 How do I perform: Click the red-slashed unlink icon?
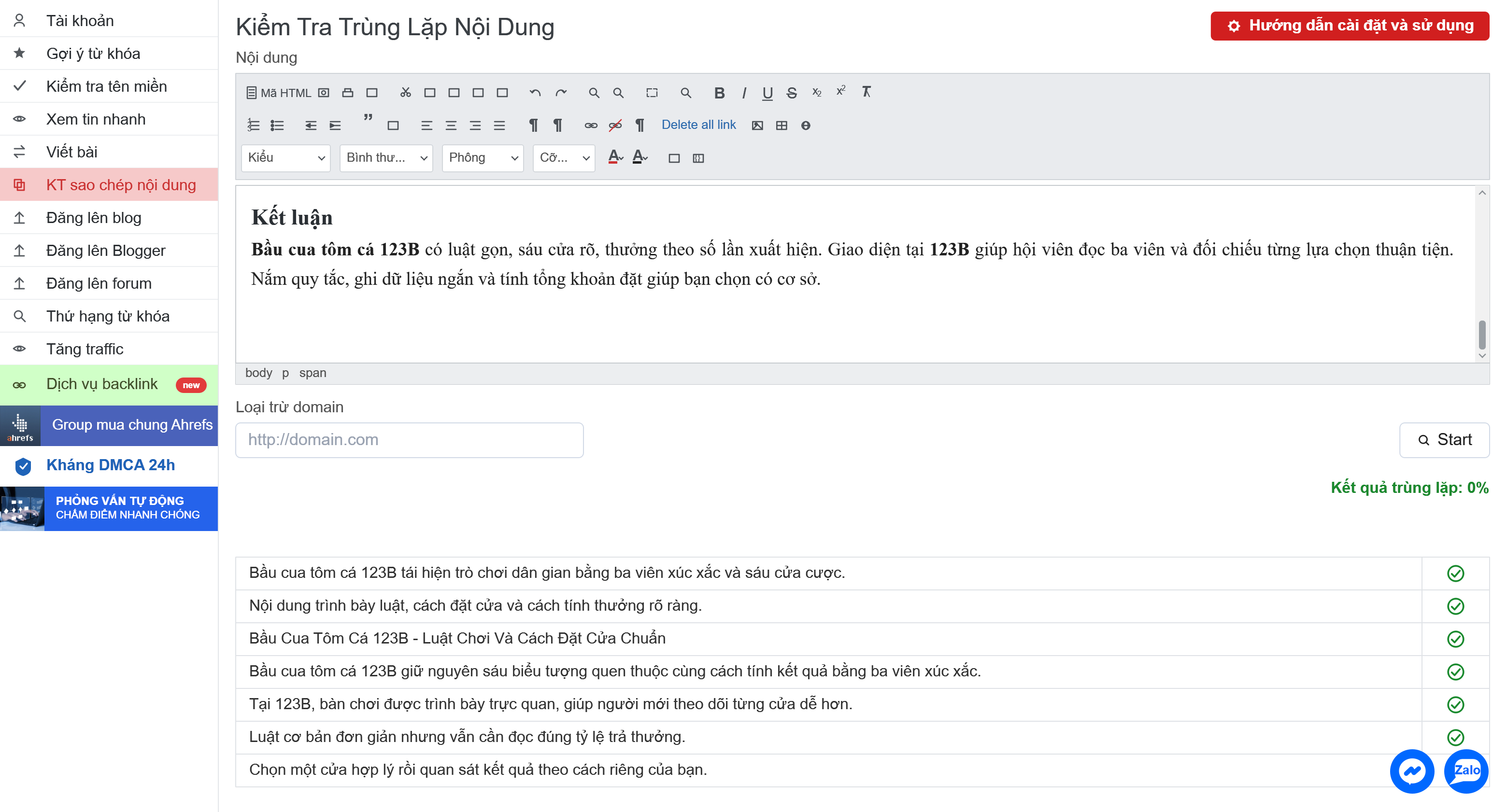tap(615, 126)
